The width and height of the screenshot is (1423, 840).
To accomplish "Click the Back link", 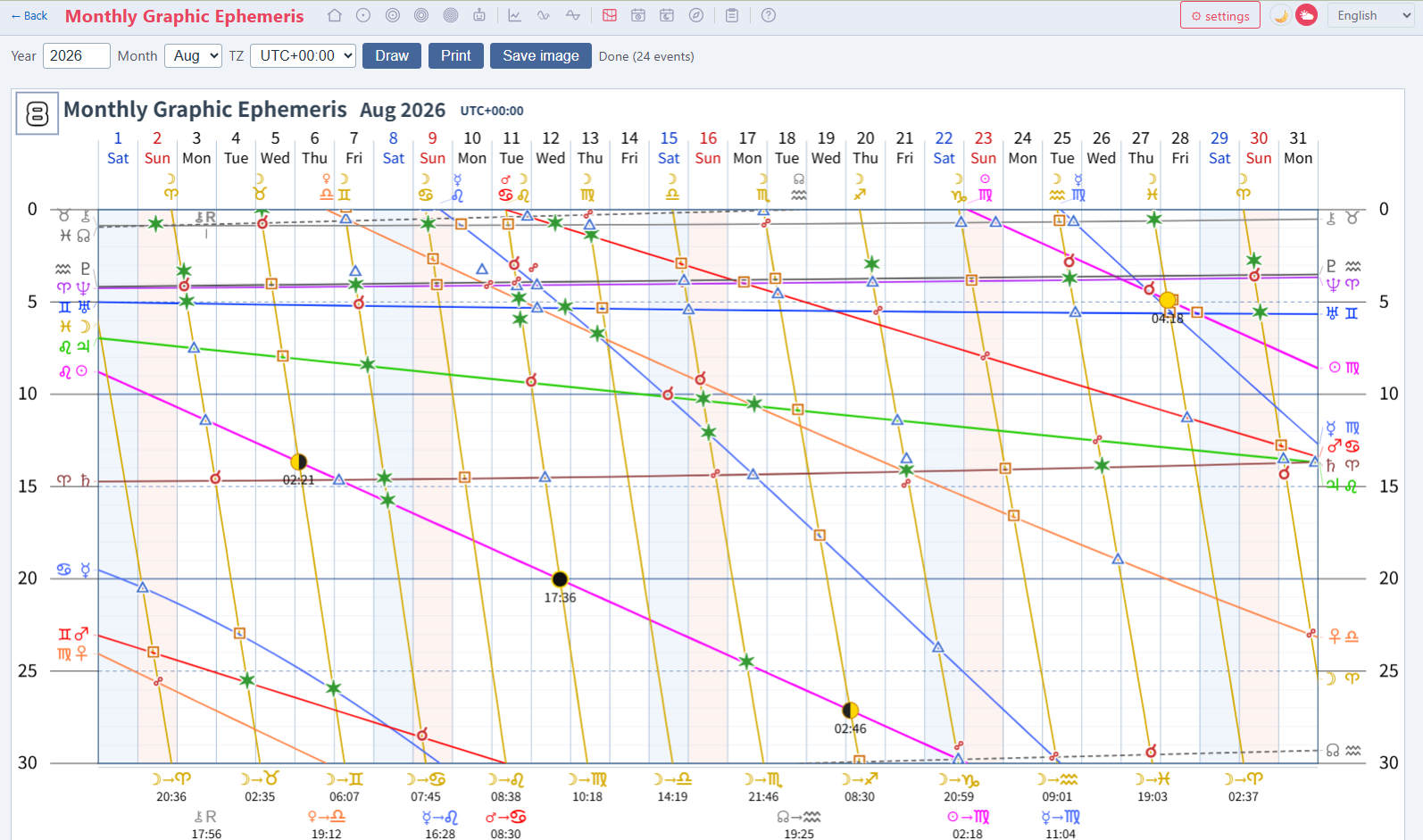I will 29,15.
